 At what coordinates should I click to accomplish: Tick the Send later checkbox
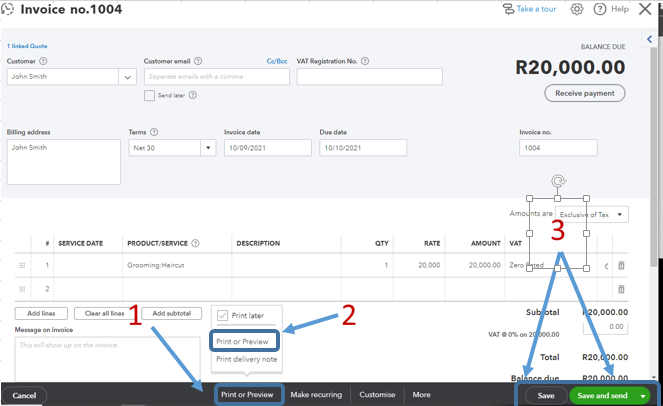point(149,96)
